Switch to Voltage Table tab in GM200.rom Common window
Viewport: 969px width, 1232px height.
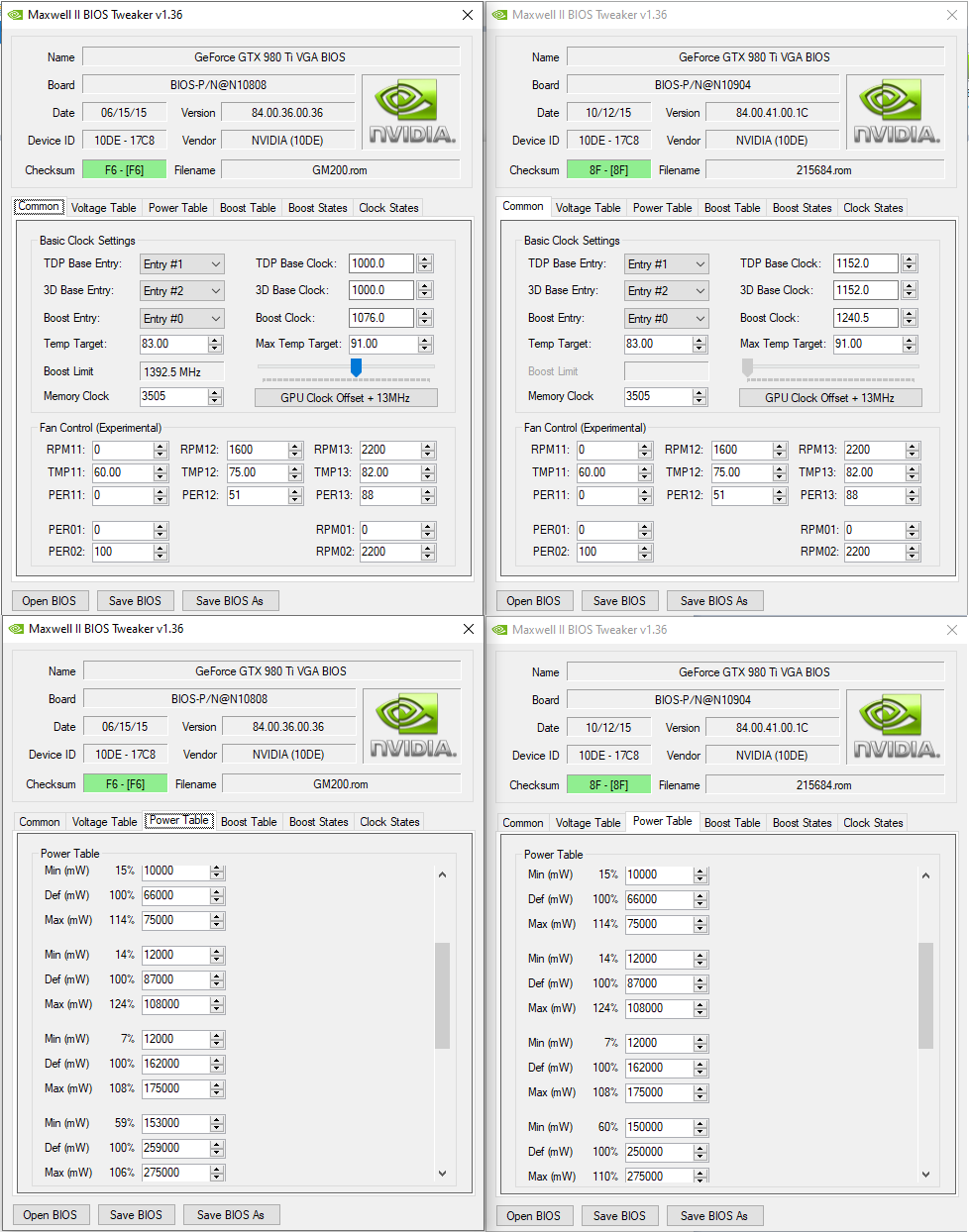103,208
